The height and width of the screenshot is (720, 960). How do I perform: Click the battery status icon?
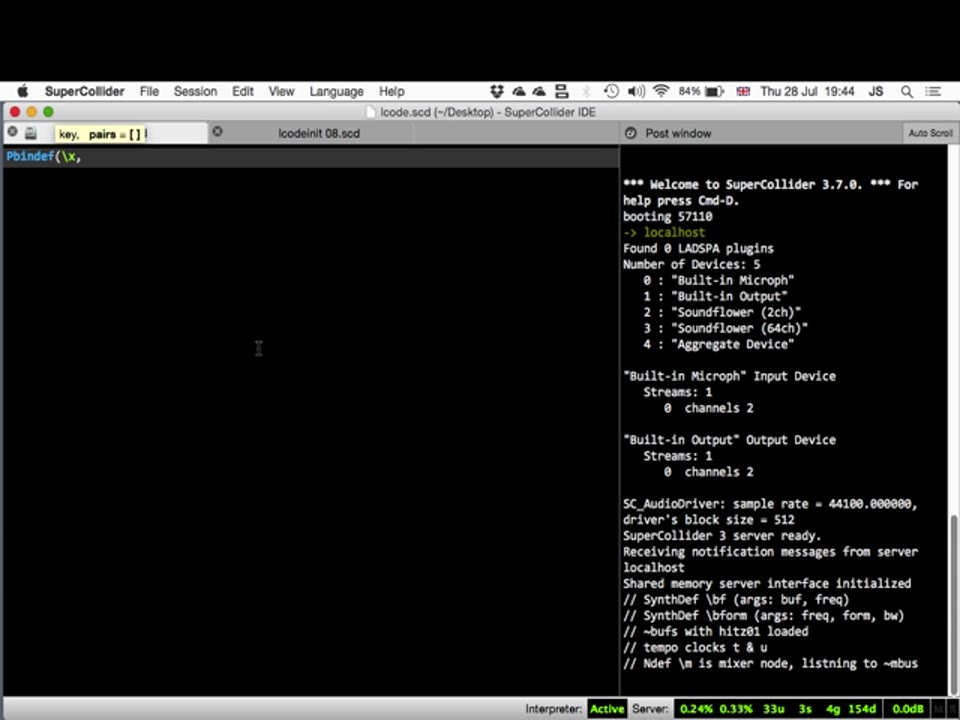714,92
